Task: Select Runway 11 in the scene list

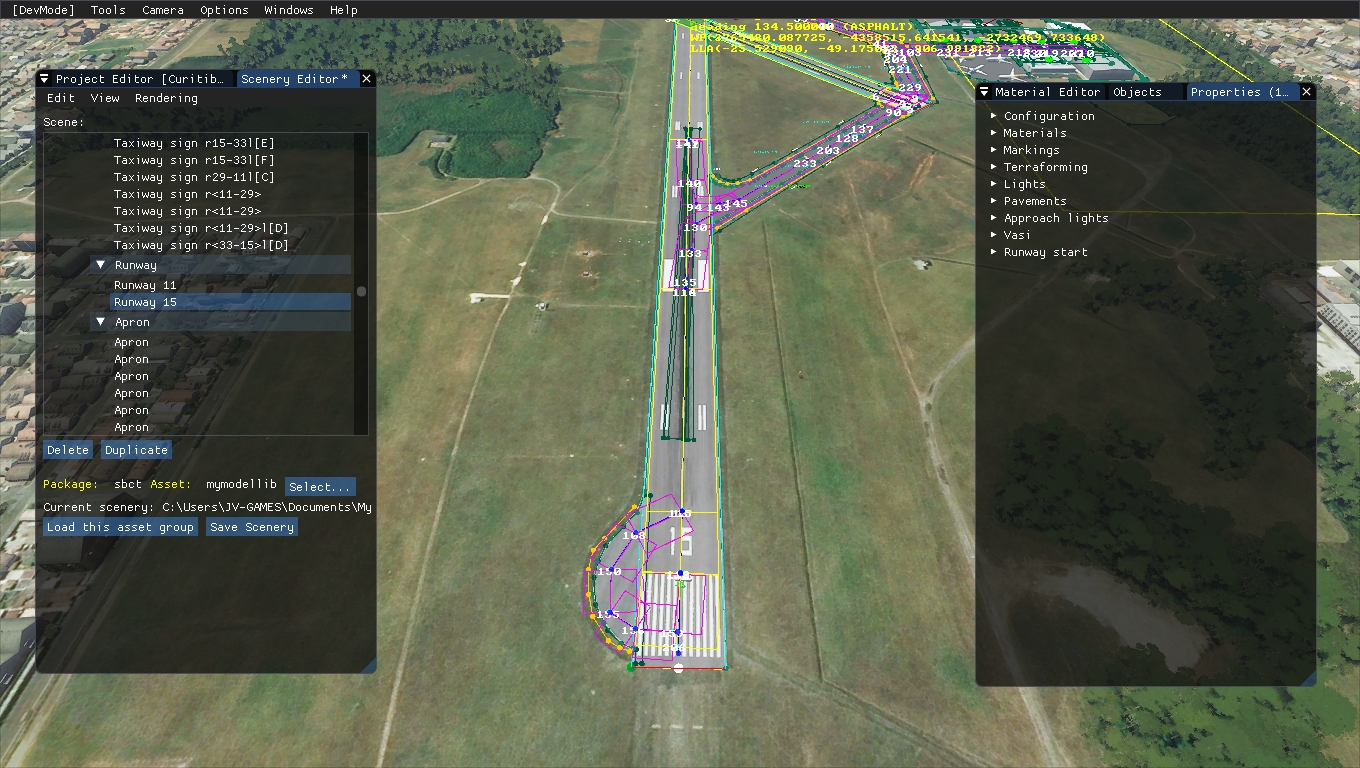Action: pyautogui.click(x=145, y=285)
